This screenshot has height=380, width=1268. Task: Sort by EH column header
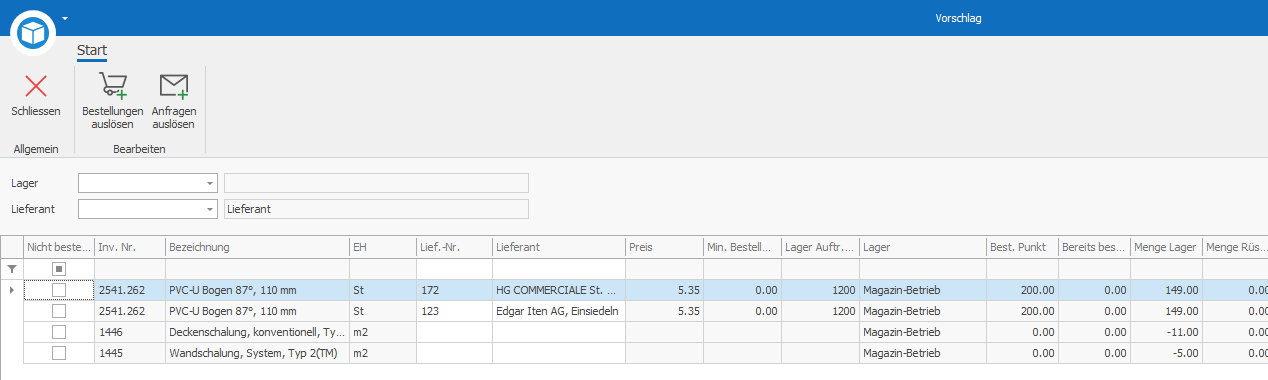[382, 247]
